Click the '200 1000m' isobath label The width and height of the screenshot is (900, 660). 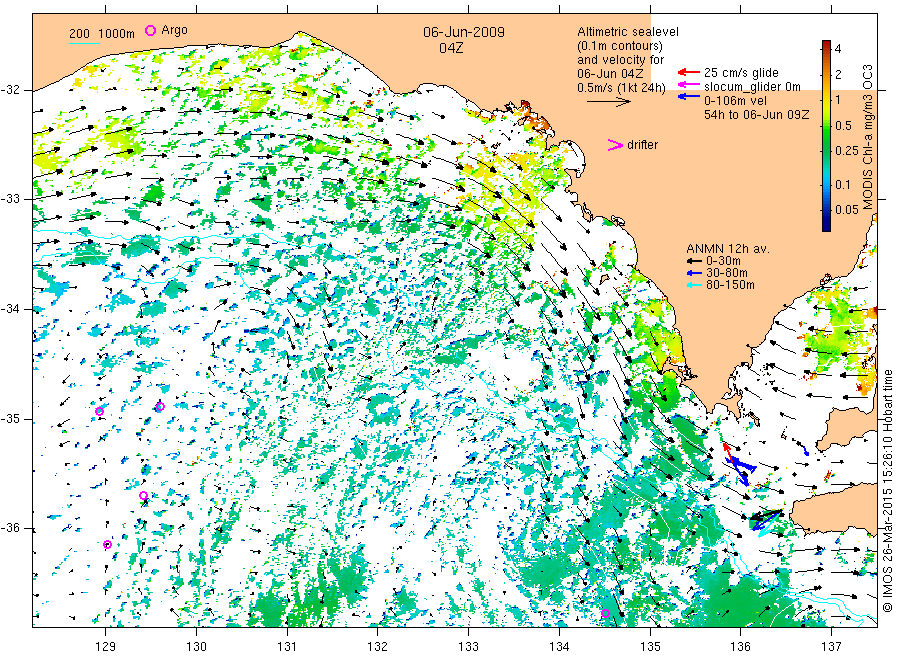click(102, 34)
